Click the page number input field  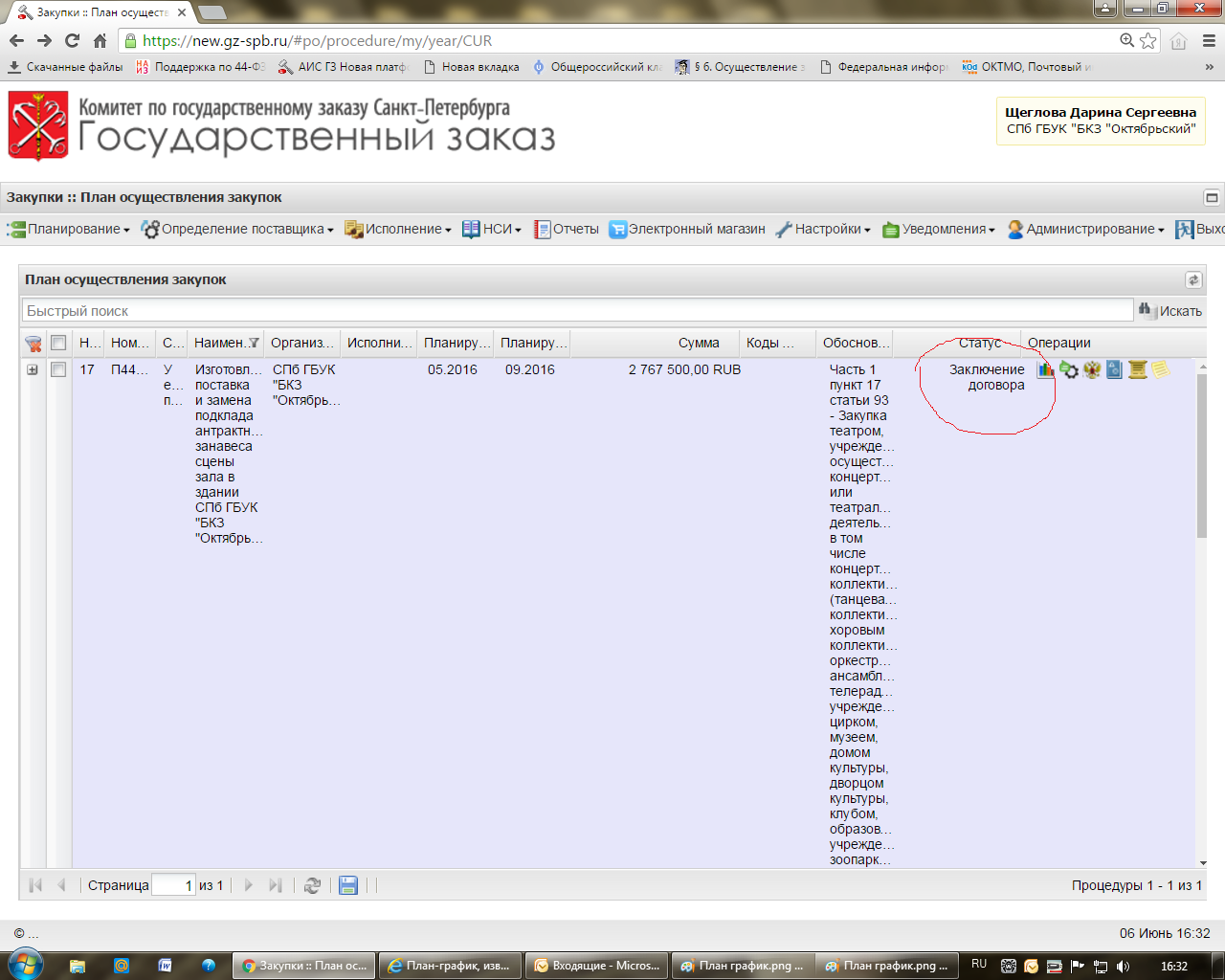coord(173,885)
